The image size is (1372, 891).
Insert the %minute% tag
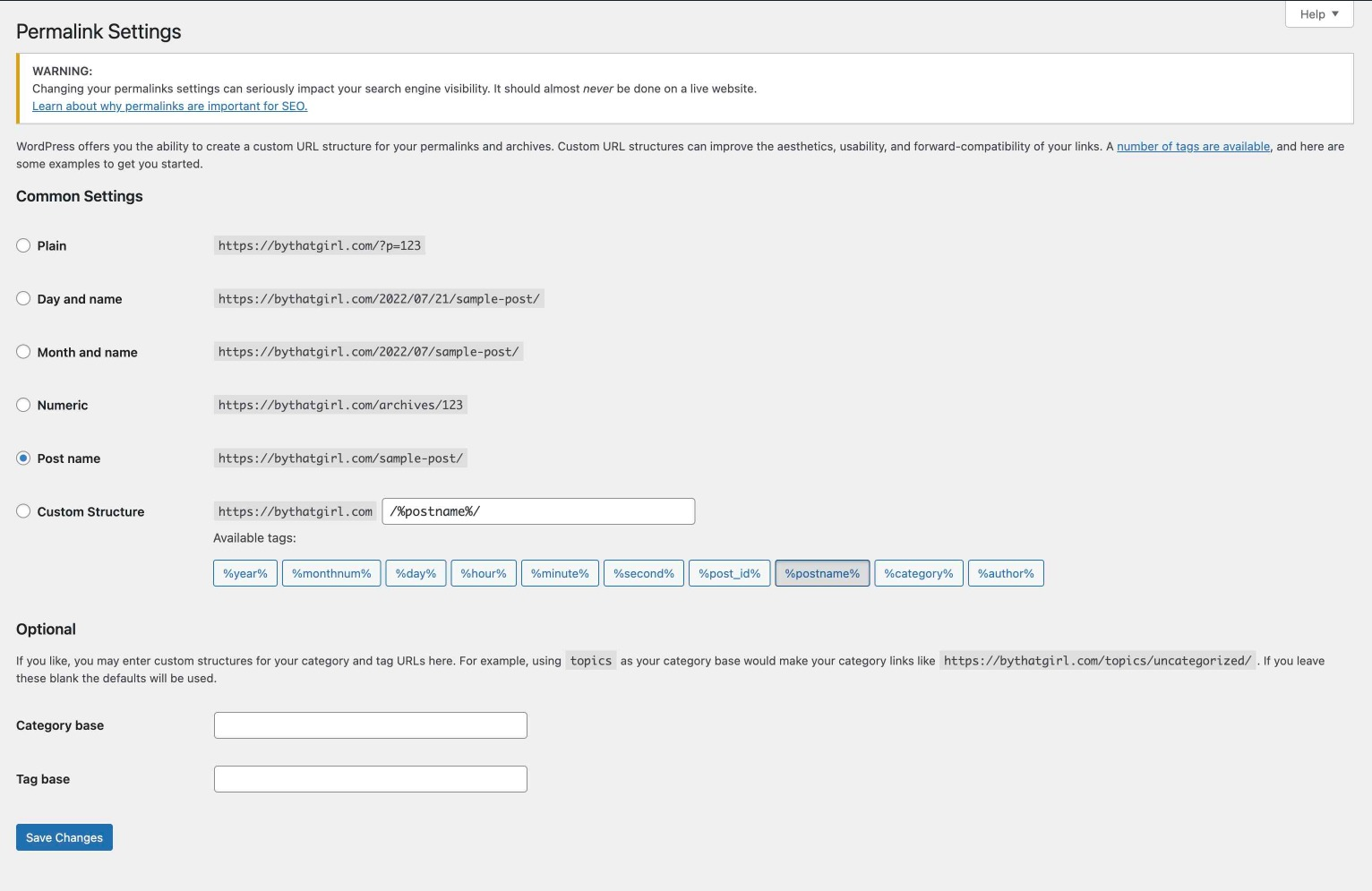(x=560, y=573)
